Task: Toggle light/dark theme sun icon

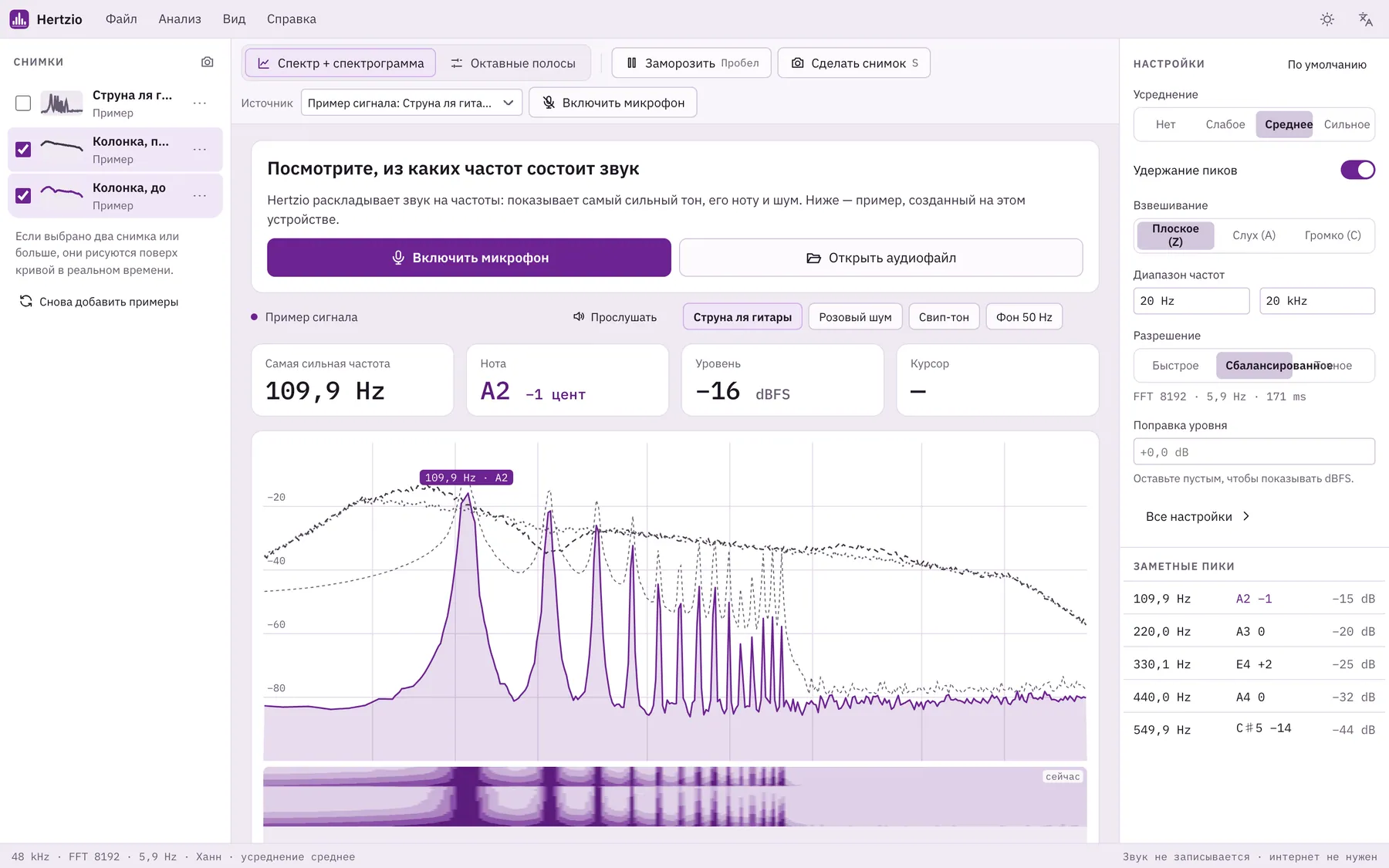Action: 1327,19
